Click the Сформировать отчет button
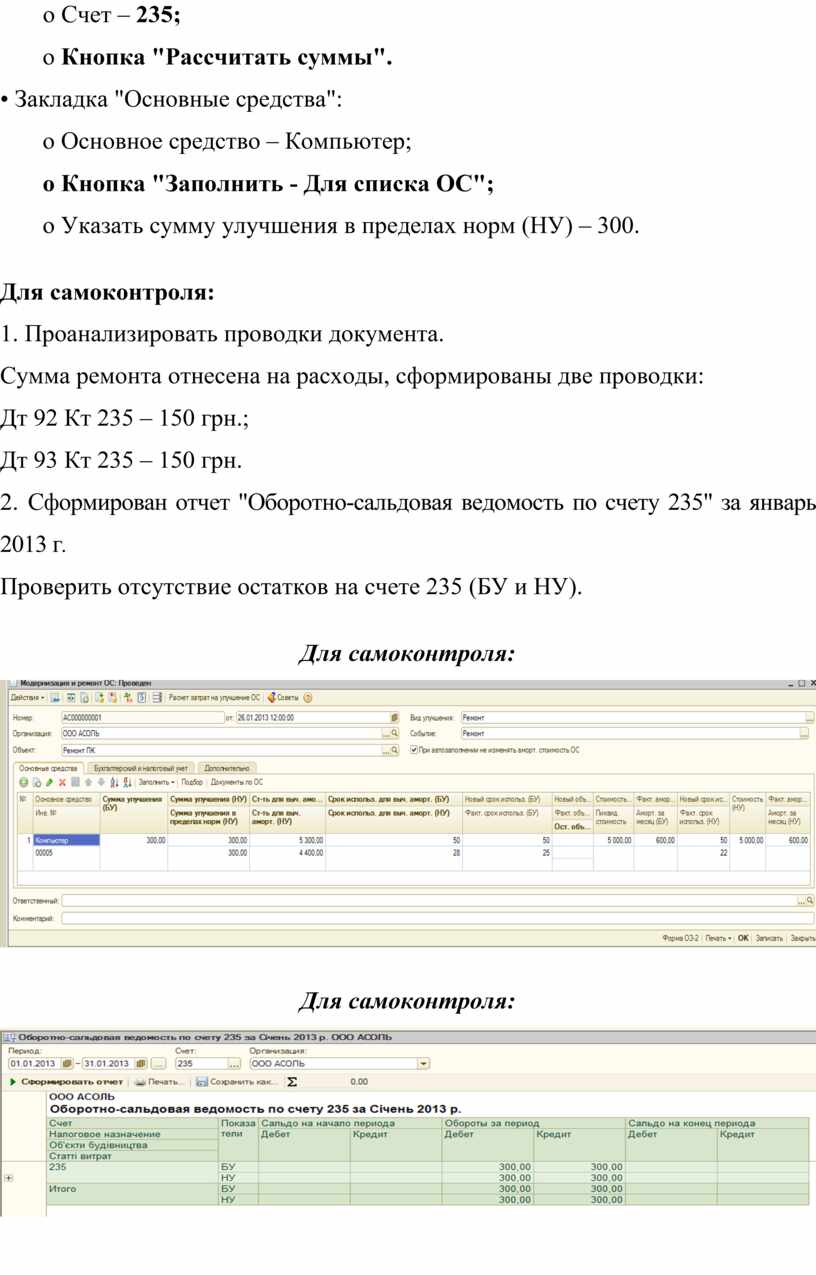816x1275 pixels. coord(66,1082)
